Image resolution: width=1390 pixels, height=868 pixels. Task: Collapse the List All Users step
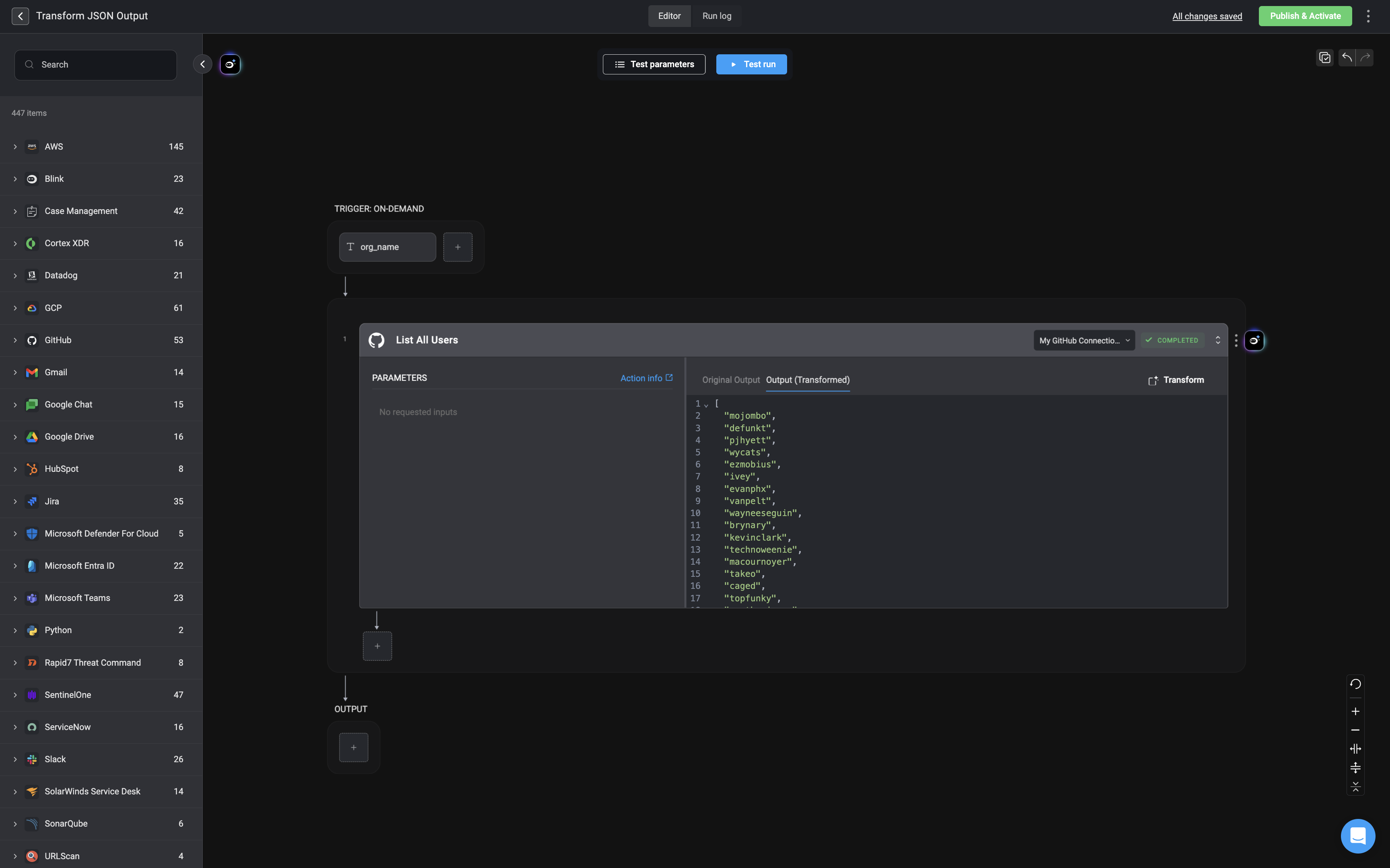click(1218, 340)
